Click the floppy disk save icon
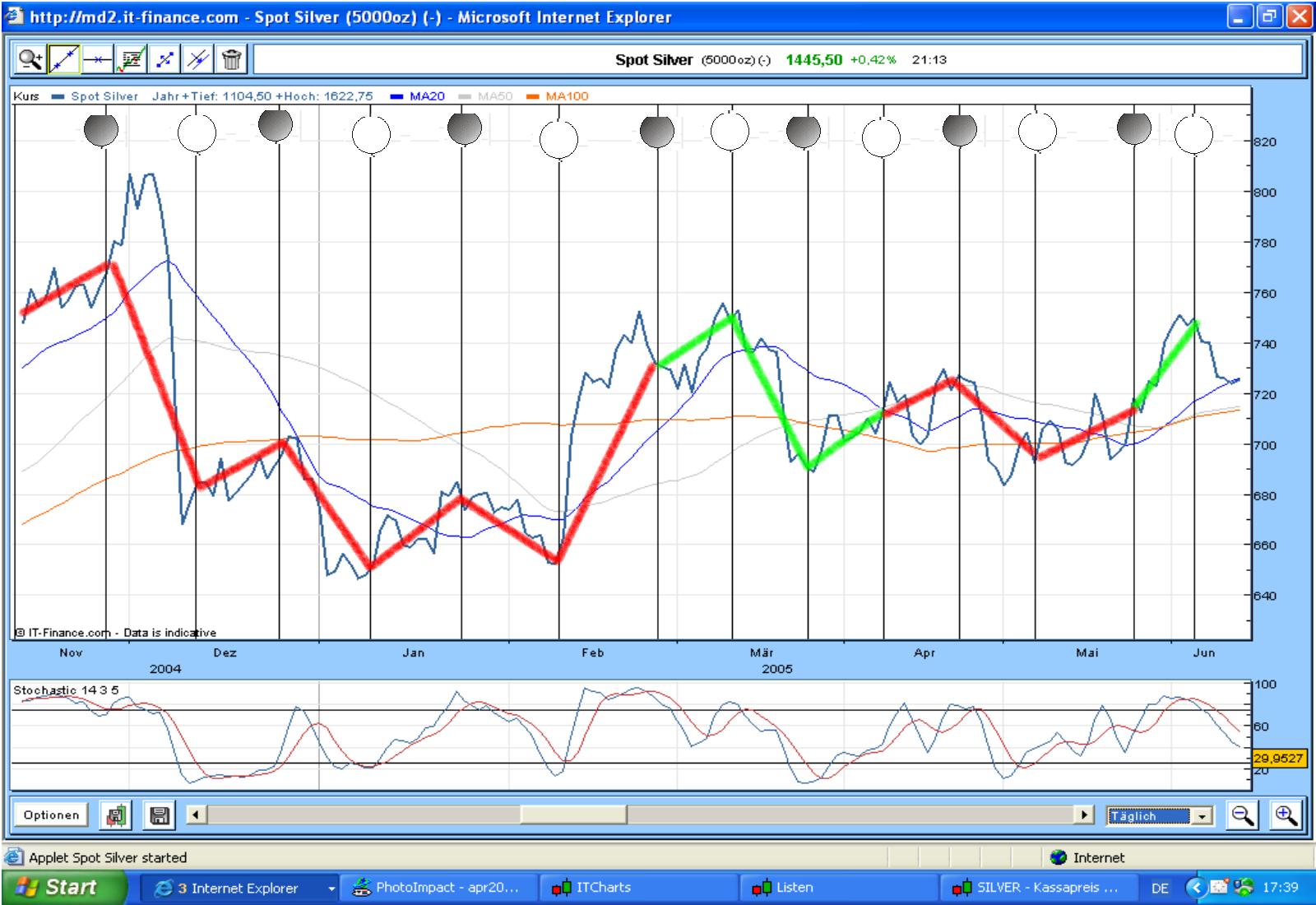1316x905 pixels. [x=160, y=815]
